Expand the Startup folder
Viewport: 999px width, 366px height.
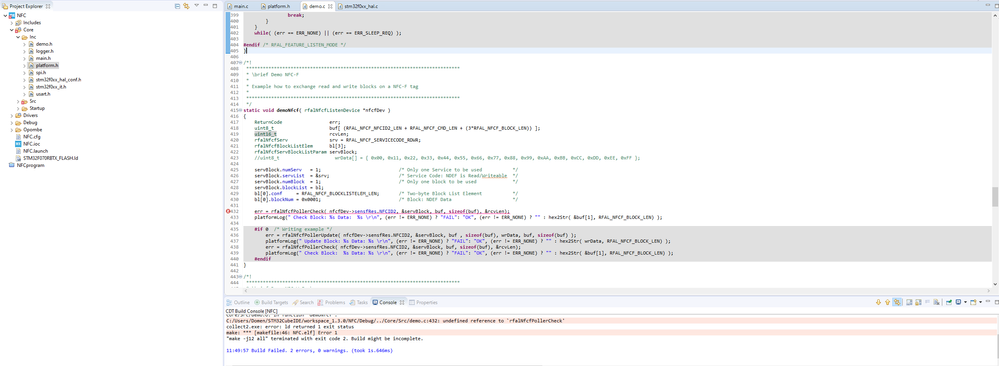click(x=18, y=108)
